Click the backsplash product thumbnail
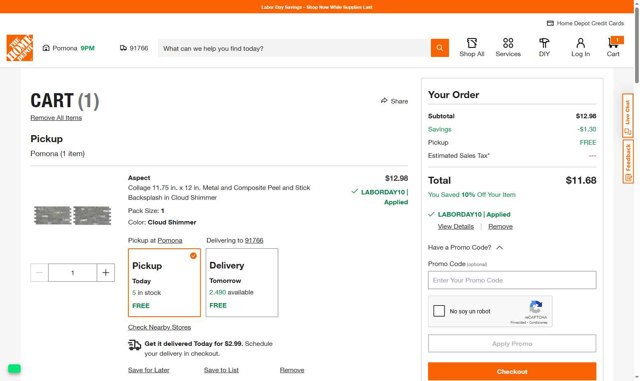The image size is (640, 381). pyautogui.click(x=73, y=215)
